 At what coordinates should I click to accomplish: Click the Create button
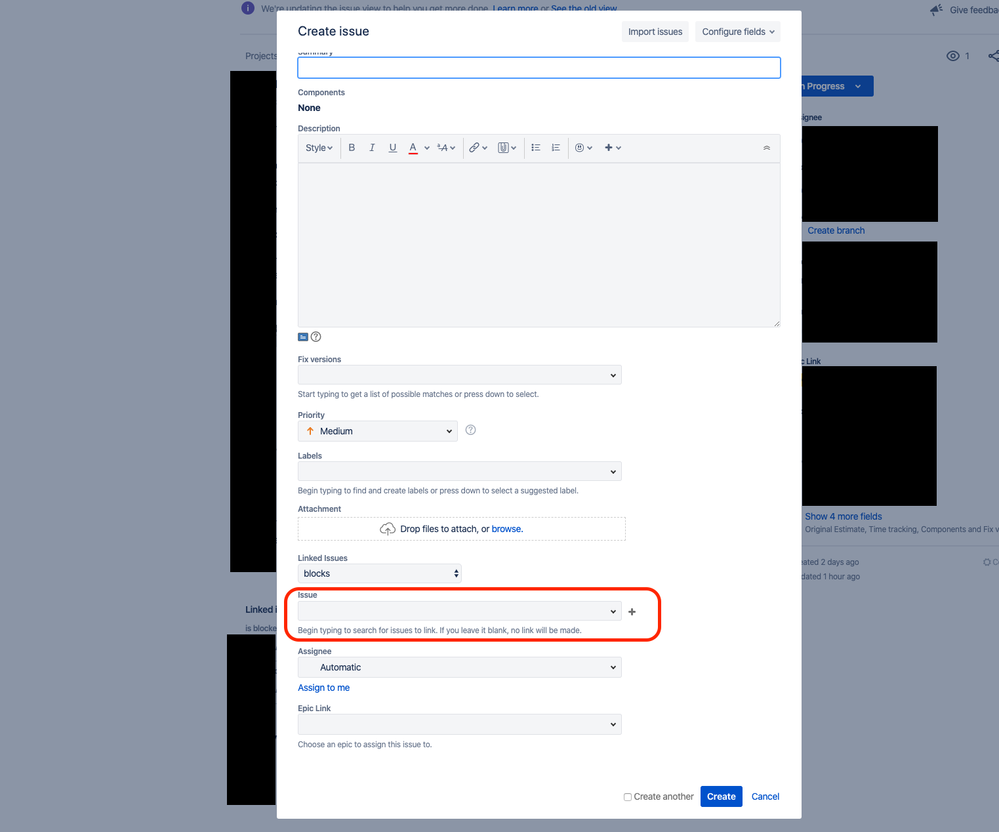pos(721,796)
